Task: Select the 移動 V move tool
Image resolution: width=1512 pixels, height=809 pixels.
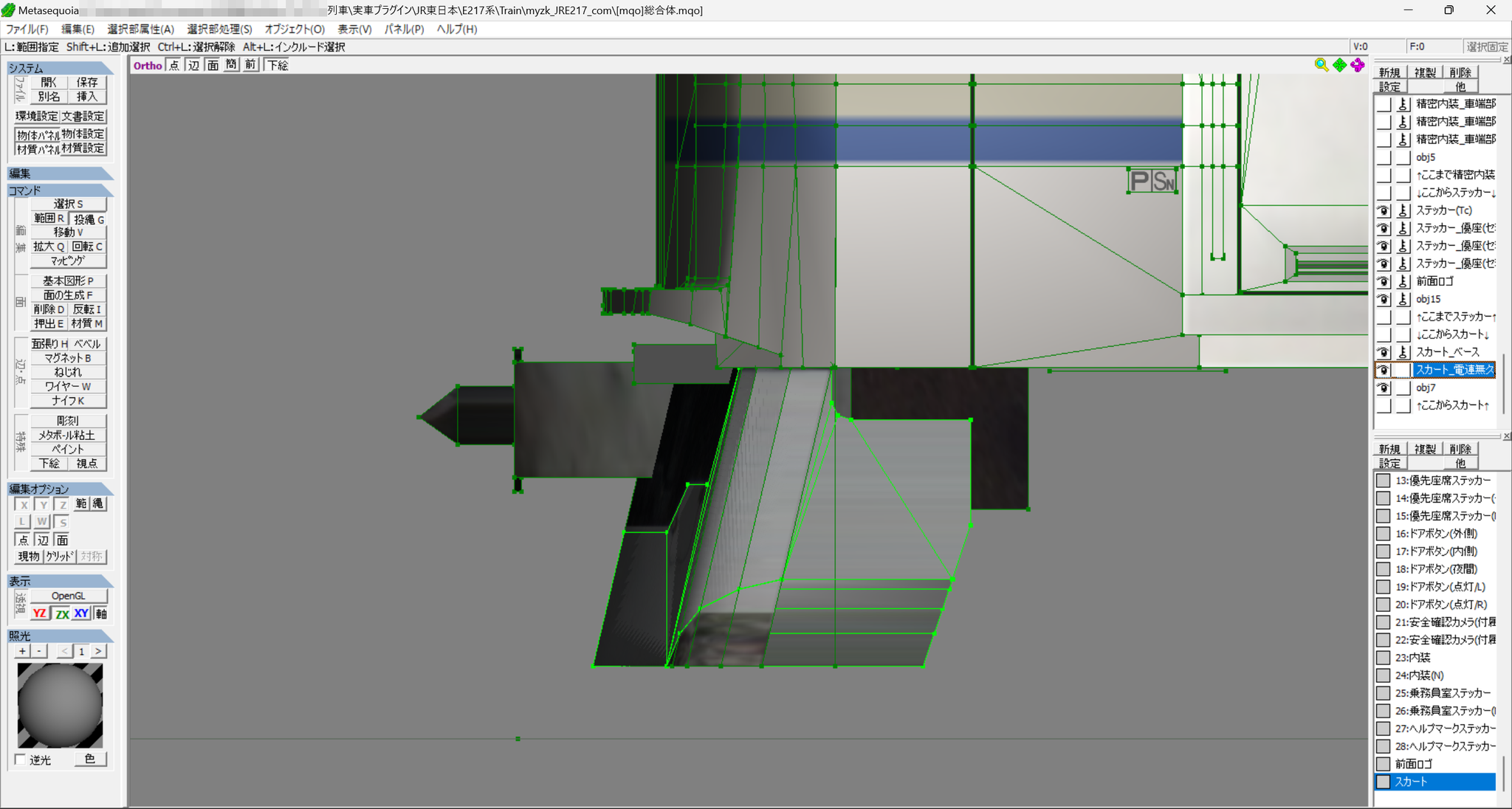Action: click(x=68, y=232)
